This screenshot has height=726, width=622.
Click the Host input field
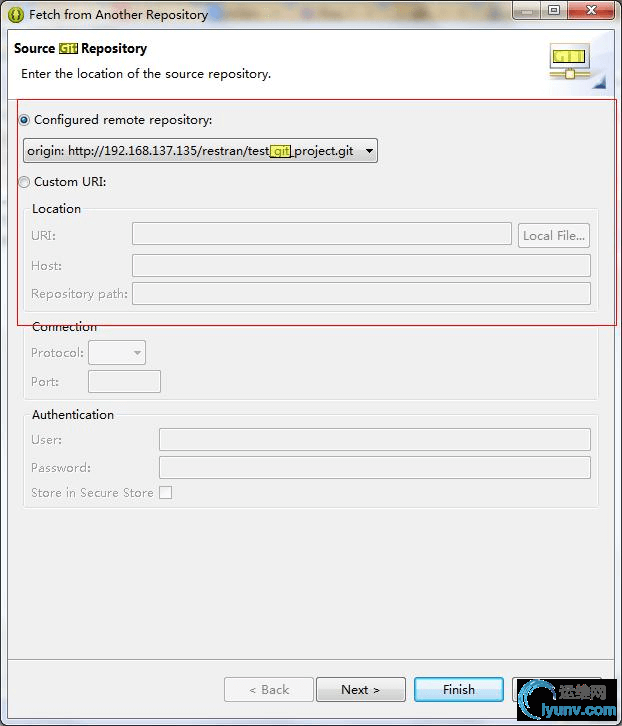click(361, 266)
